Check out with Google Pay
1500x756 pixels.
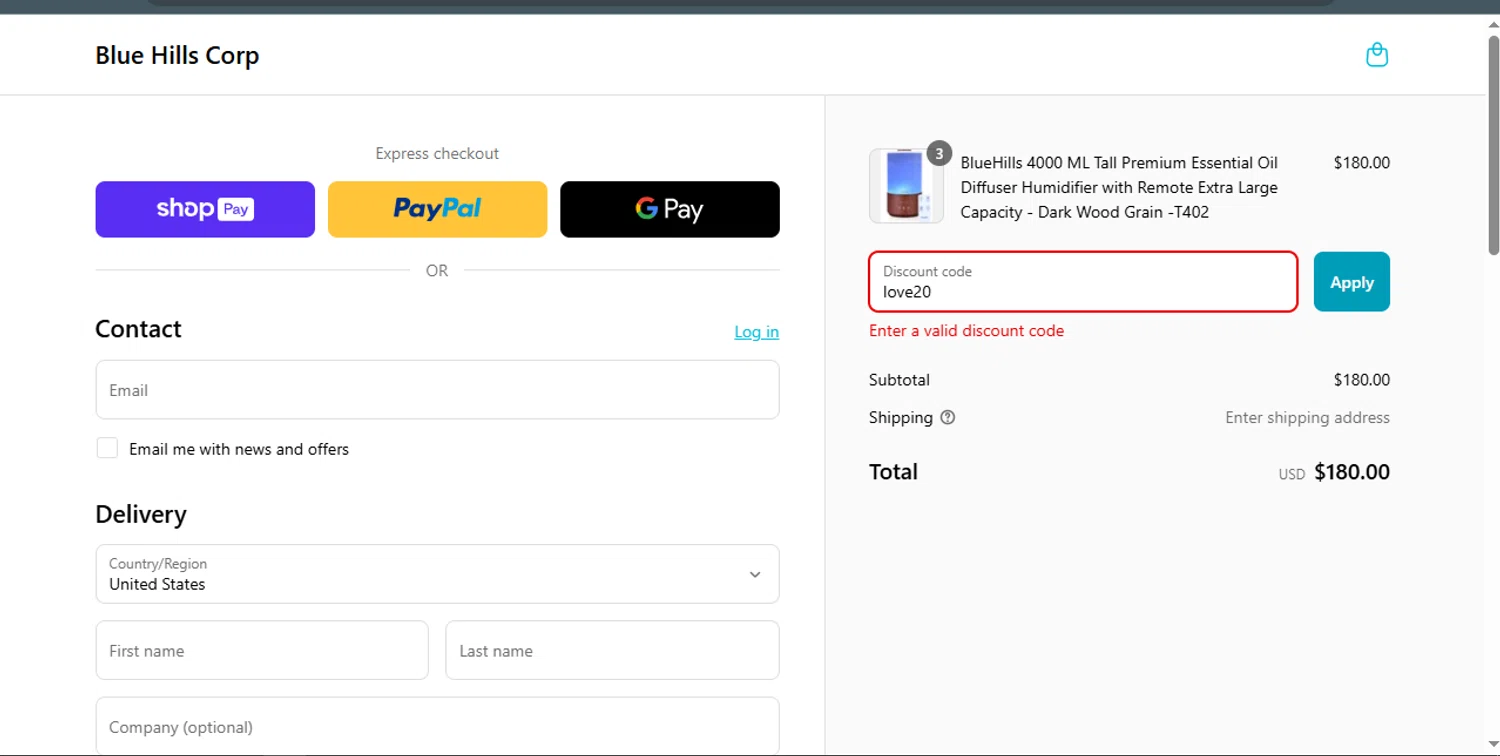click(x=669, y=209)
